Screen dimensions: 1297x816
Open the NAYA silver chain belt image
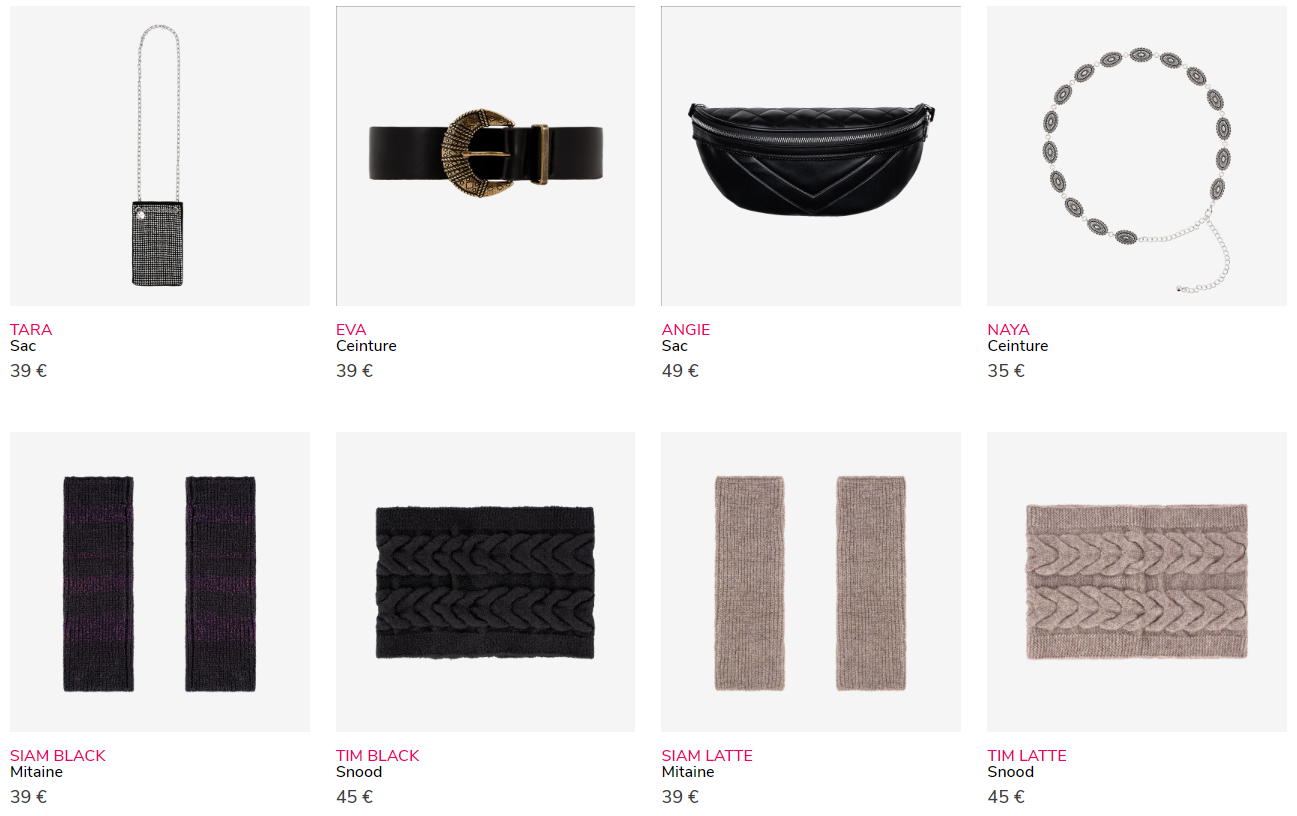[1137, 156]
